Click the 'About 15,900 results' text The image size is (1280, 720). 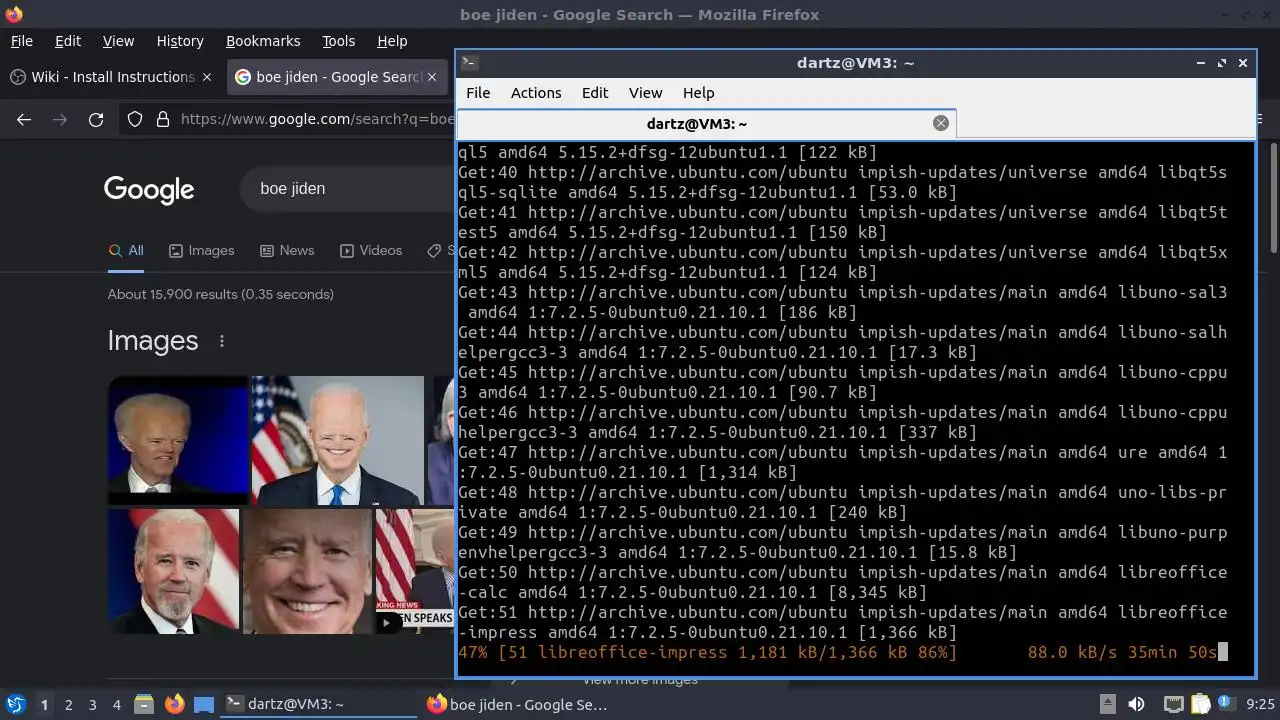221,294
